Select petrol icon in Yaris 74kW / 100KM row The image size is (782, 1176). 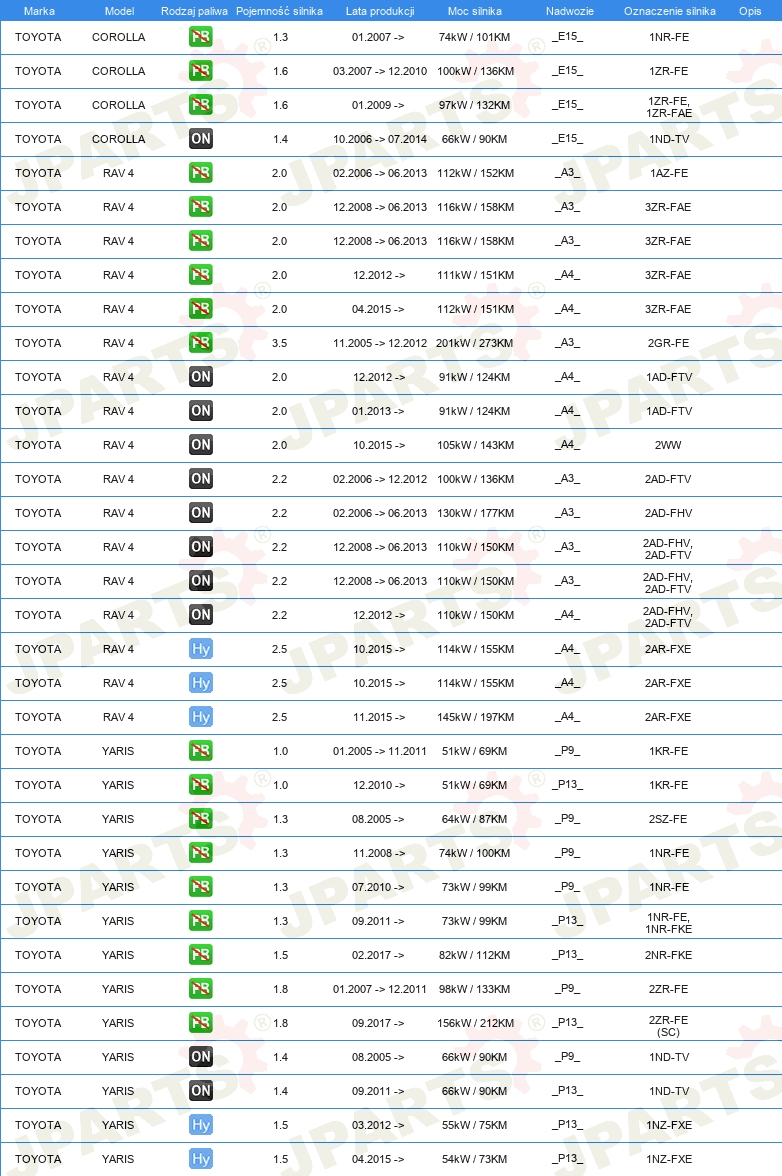[x=200, y=853]
